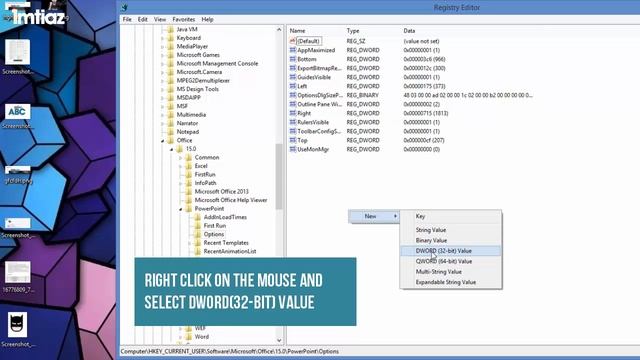Choose String Value in the submenu
Image resolution: width=640 pixels, height=360 pixels.
(x=451, y=230)
